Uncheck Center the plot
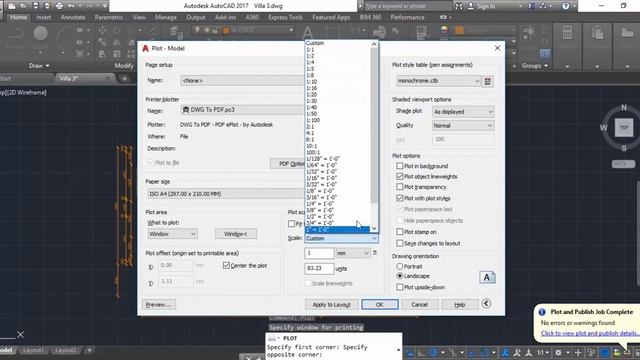 (226, 265)
